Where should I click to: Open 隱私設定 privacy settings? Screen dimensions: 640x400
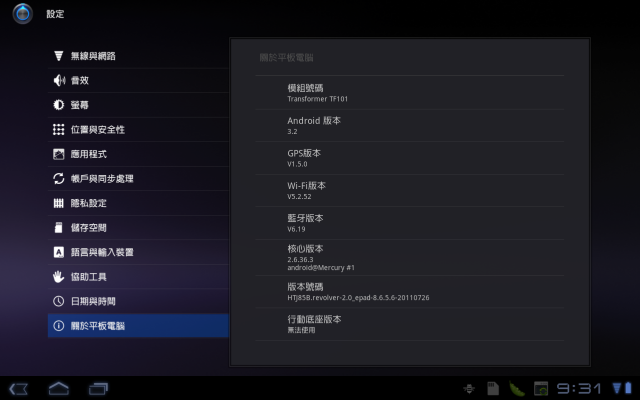(138, 203)
